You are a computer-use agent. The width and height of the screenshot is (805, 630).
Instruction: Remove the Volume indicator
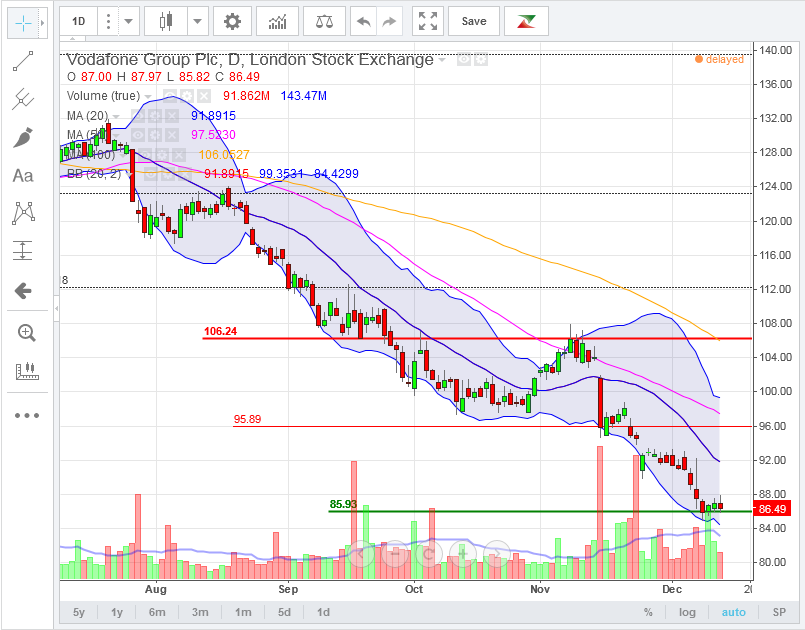[x=204, y=96]
